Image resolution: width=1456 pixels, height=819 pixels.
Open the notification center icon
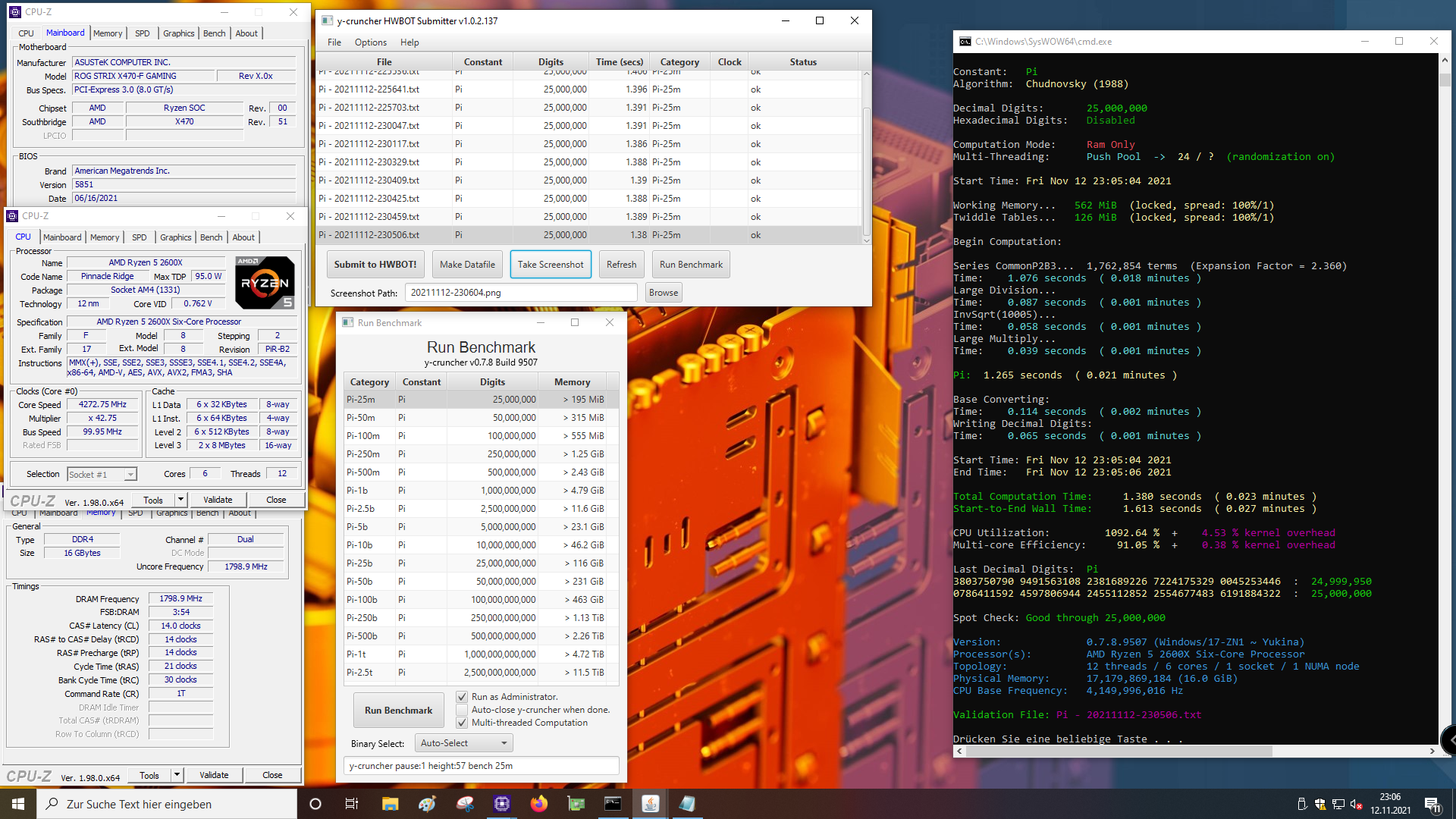coord(1432,805)
